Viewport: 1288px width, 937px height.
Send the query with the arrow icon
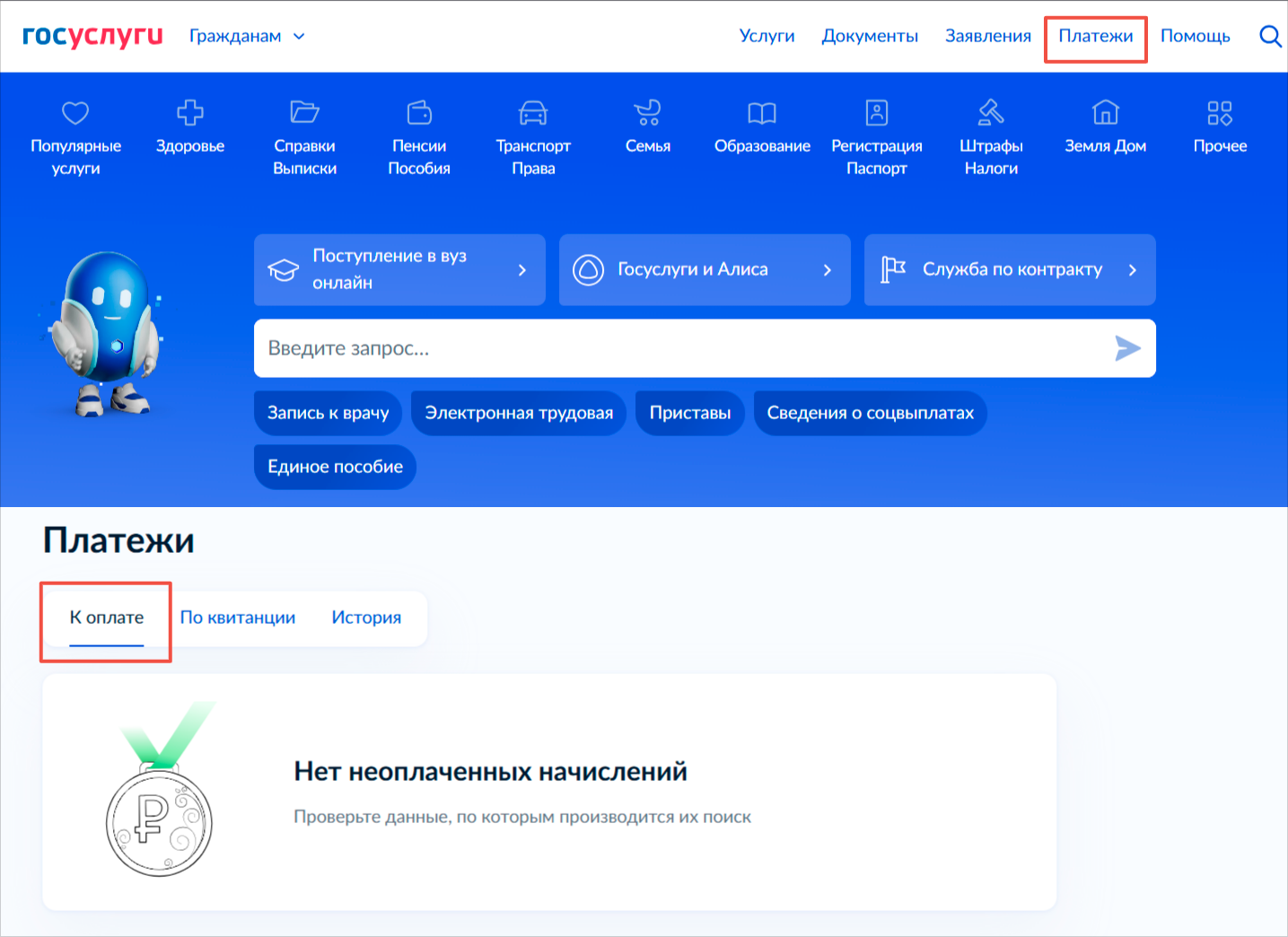point(1127,348)
